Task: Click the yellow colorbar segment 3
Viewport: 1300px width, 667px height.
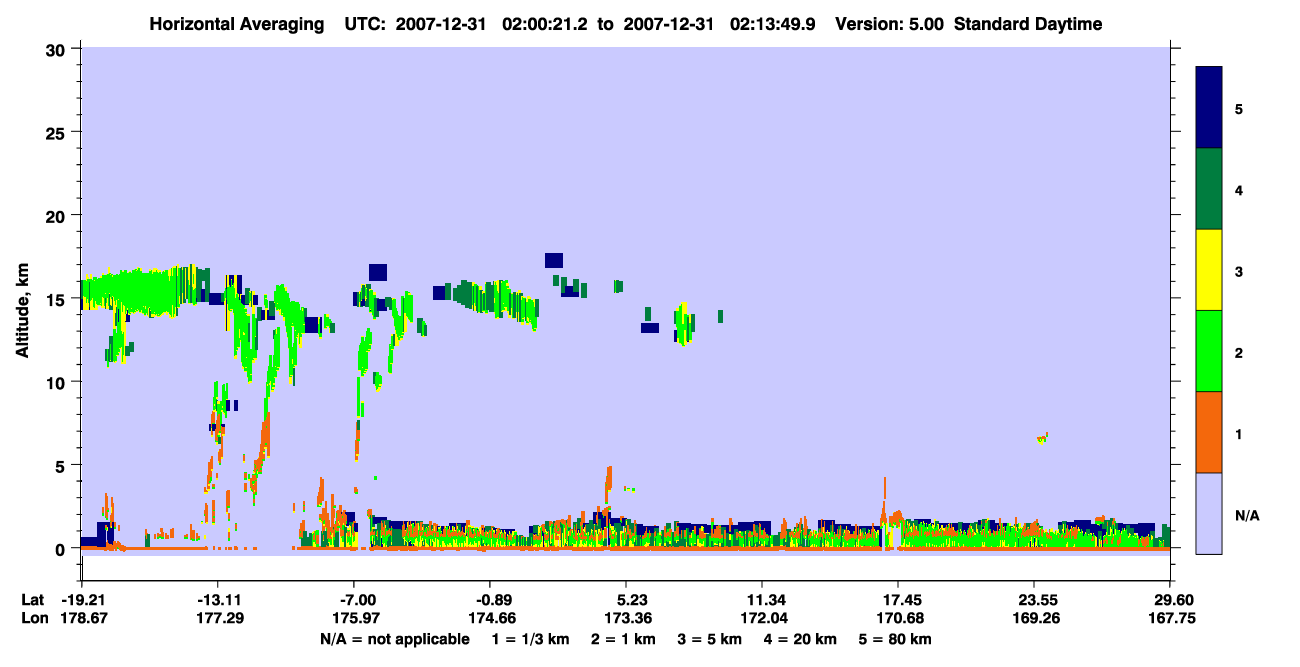Action: (1209, 270)
